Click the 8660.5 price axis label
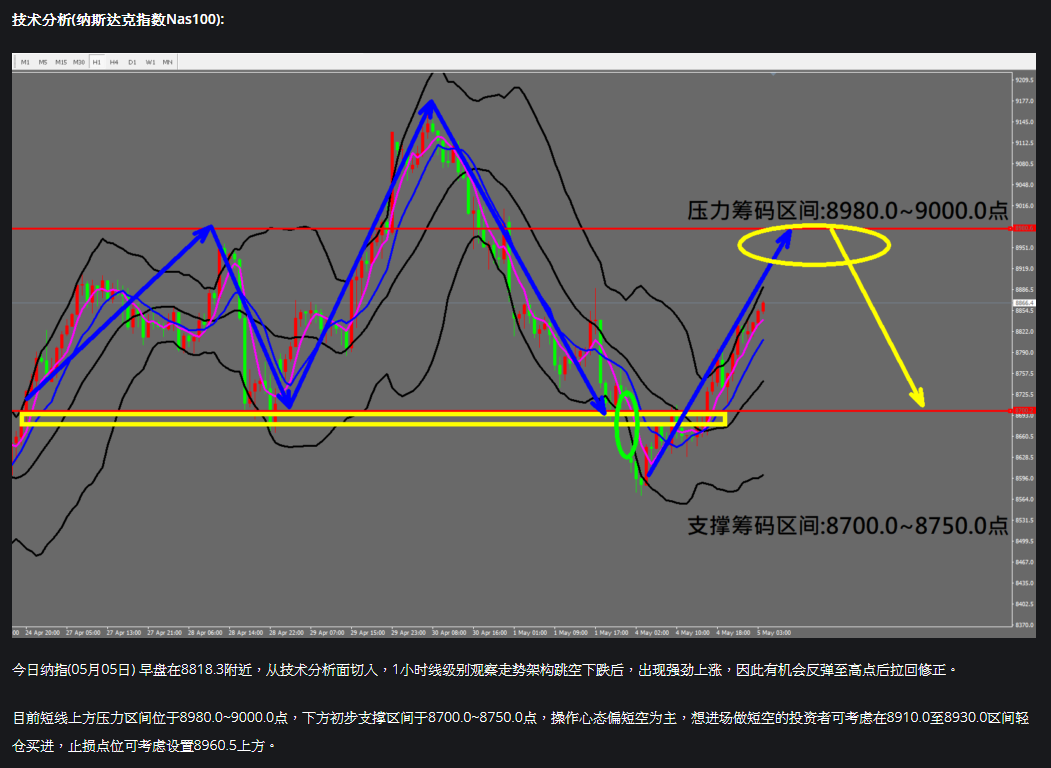The image size is (1051, 768). [1024, 436]
